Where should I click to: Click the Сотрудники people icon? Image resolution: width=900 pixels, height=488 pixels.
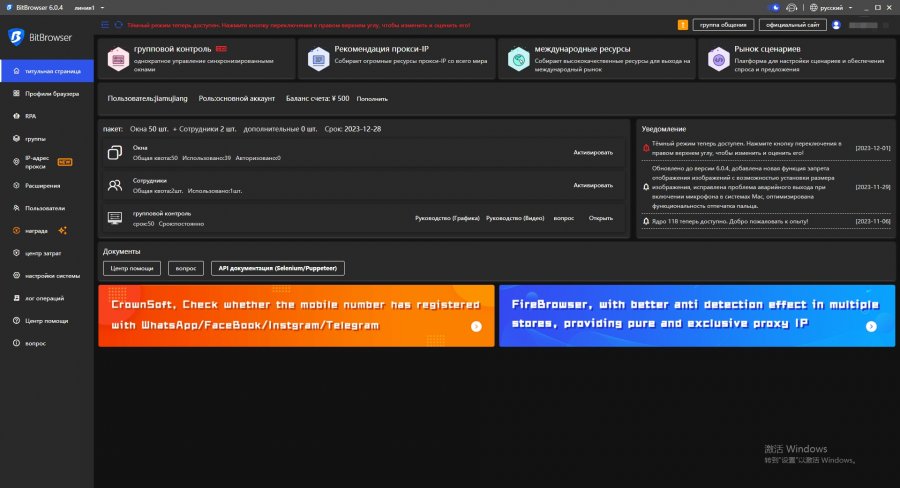[x=115, y=185]
